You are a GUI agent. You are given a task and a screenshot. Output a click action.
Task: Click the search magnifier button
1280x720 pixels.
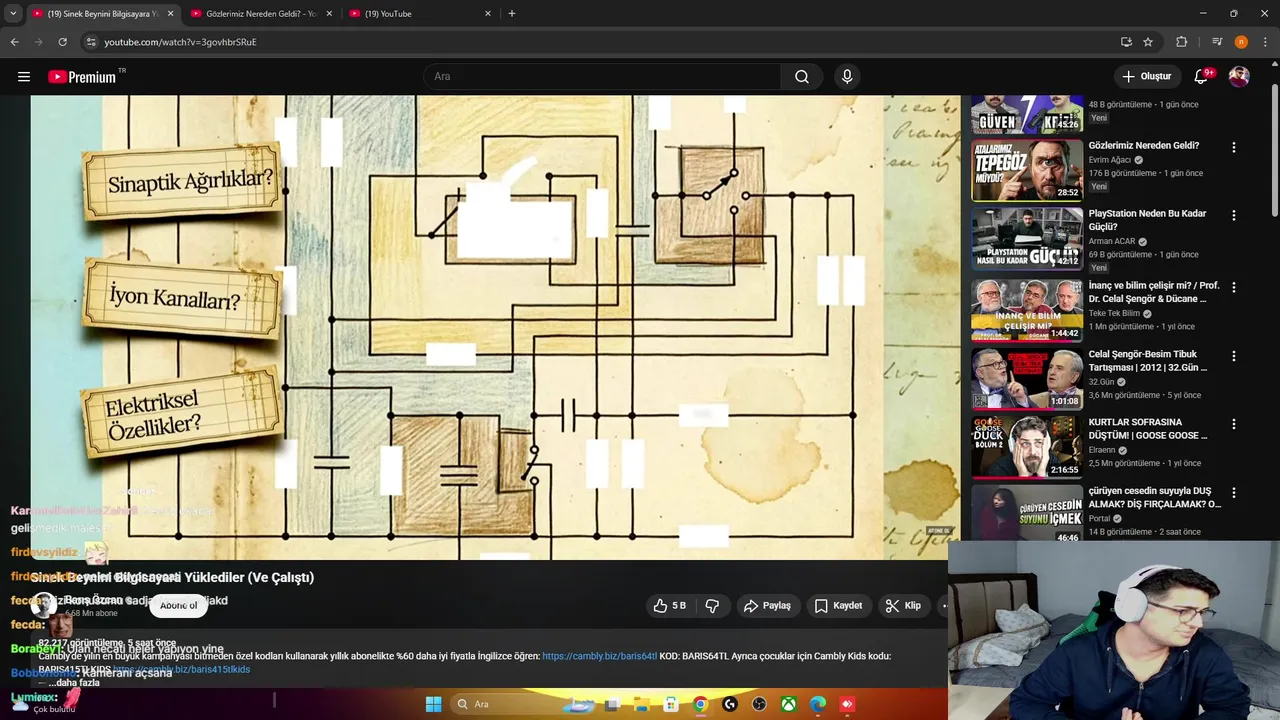802,77
